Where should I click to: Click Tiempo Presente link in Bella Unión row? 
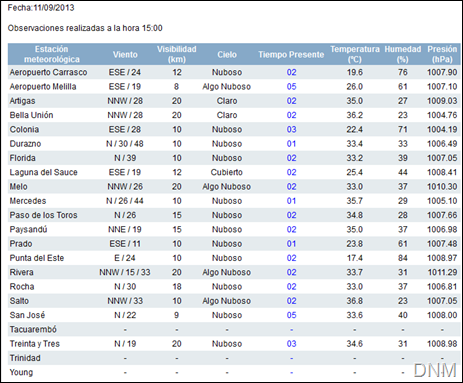(291, 115)
